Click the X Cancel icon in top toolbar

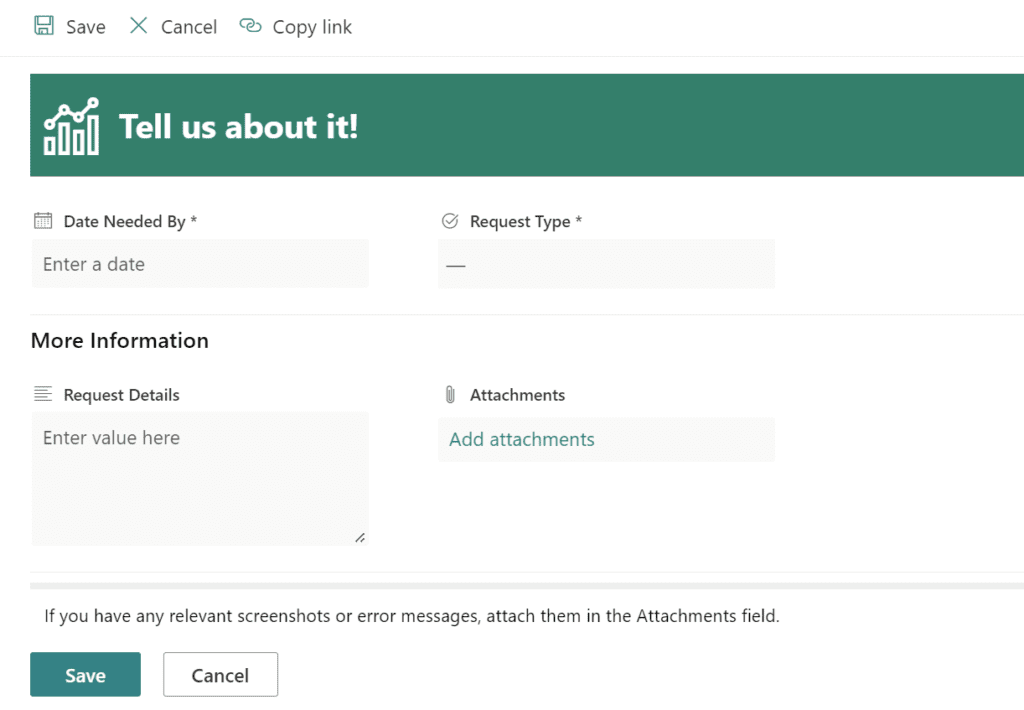point(138,26)
